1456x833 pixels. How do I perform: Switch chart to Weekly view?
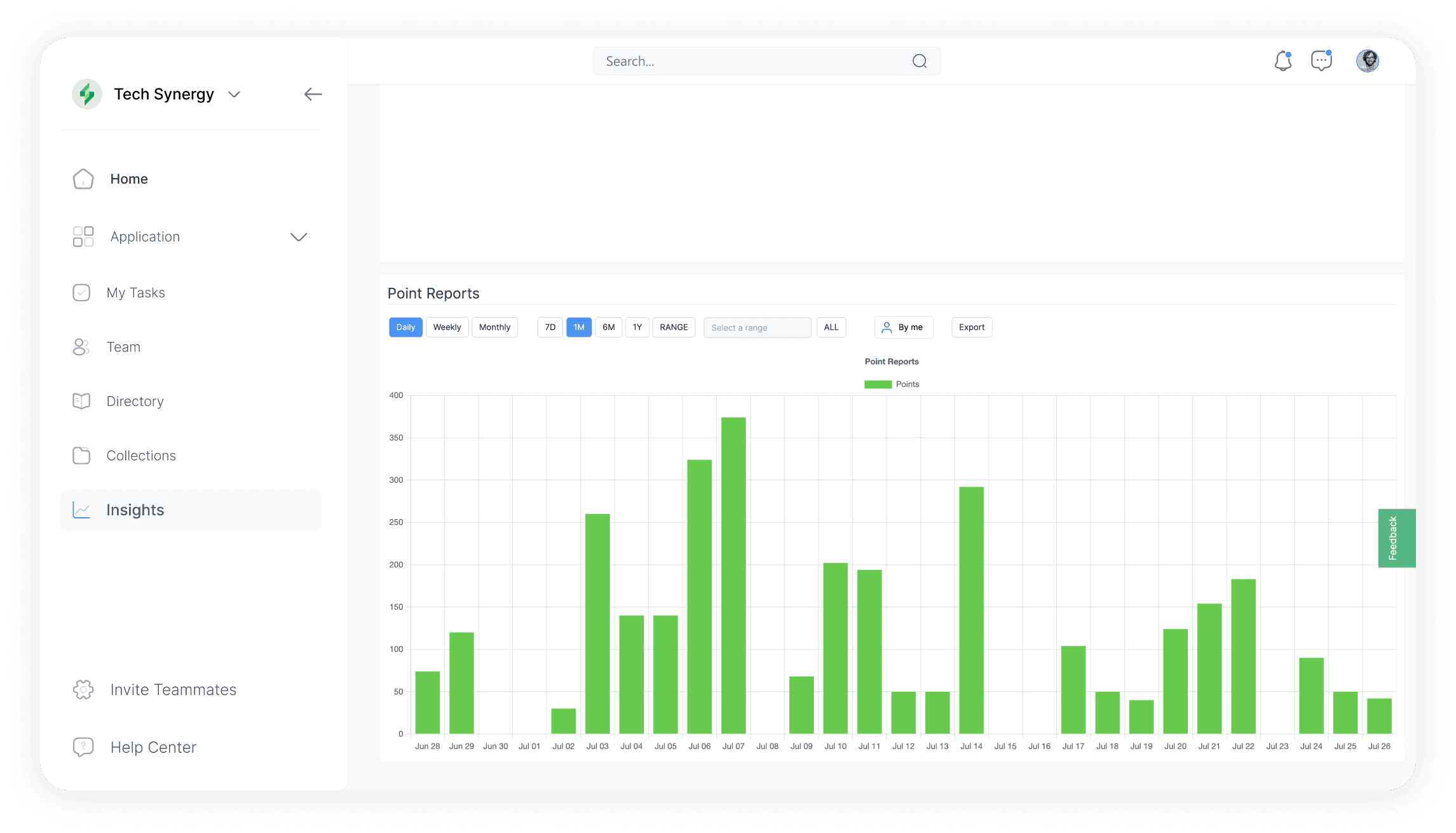(447, 327)
